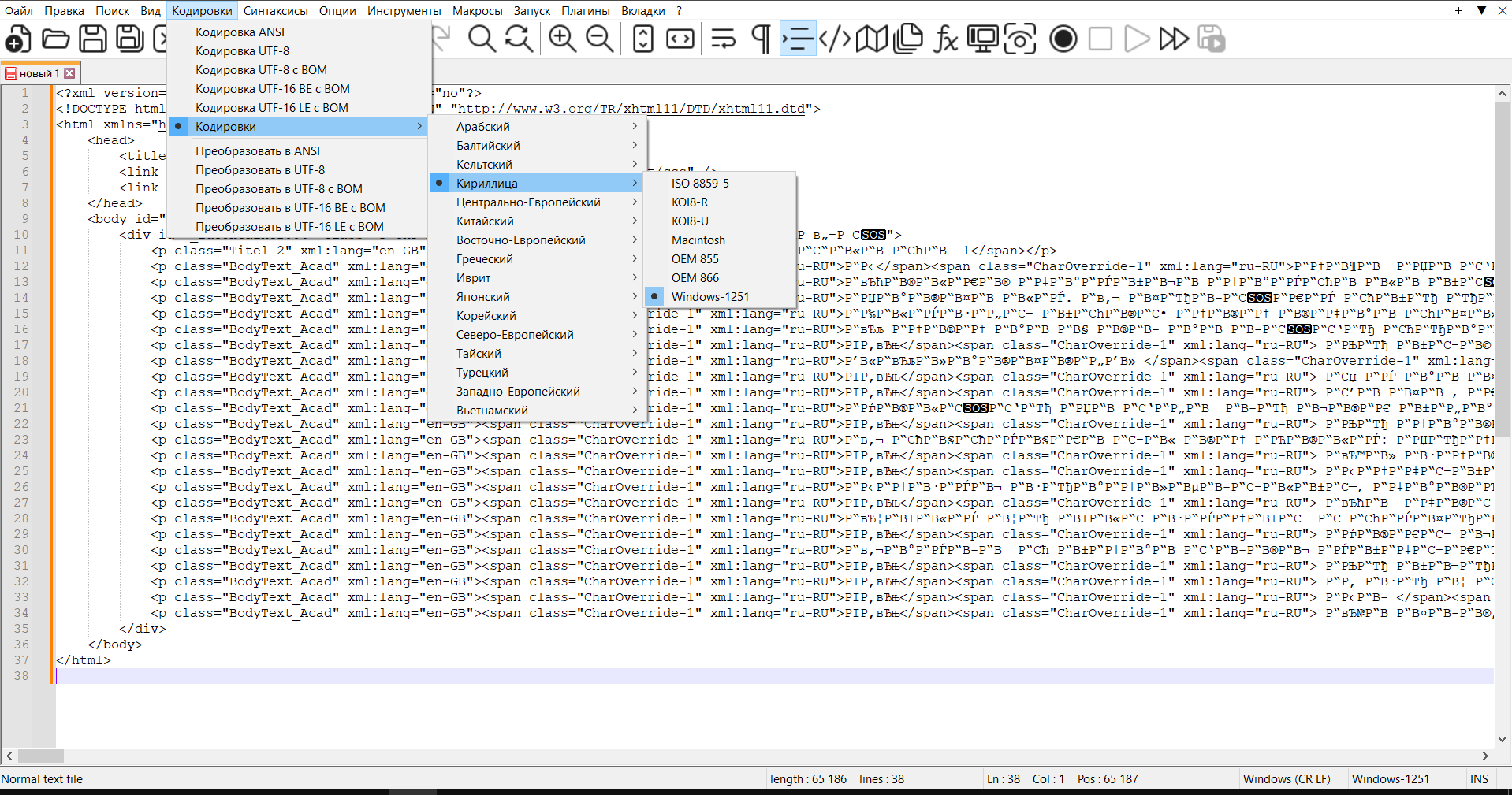The image size is (1512, 795).
Task: Open the Function list fx icon
Action: click(x=944, y=39)
